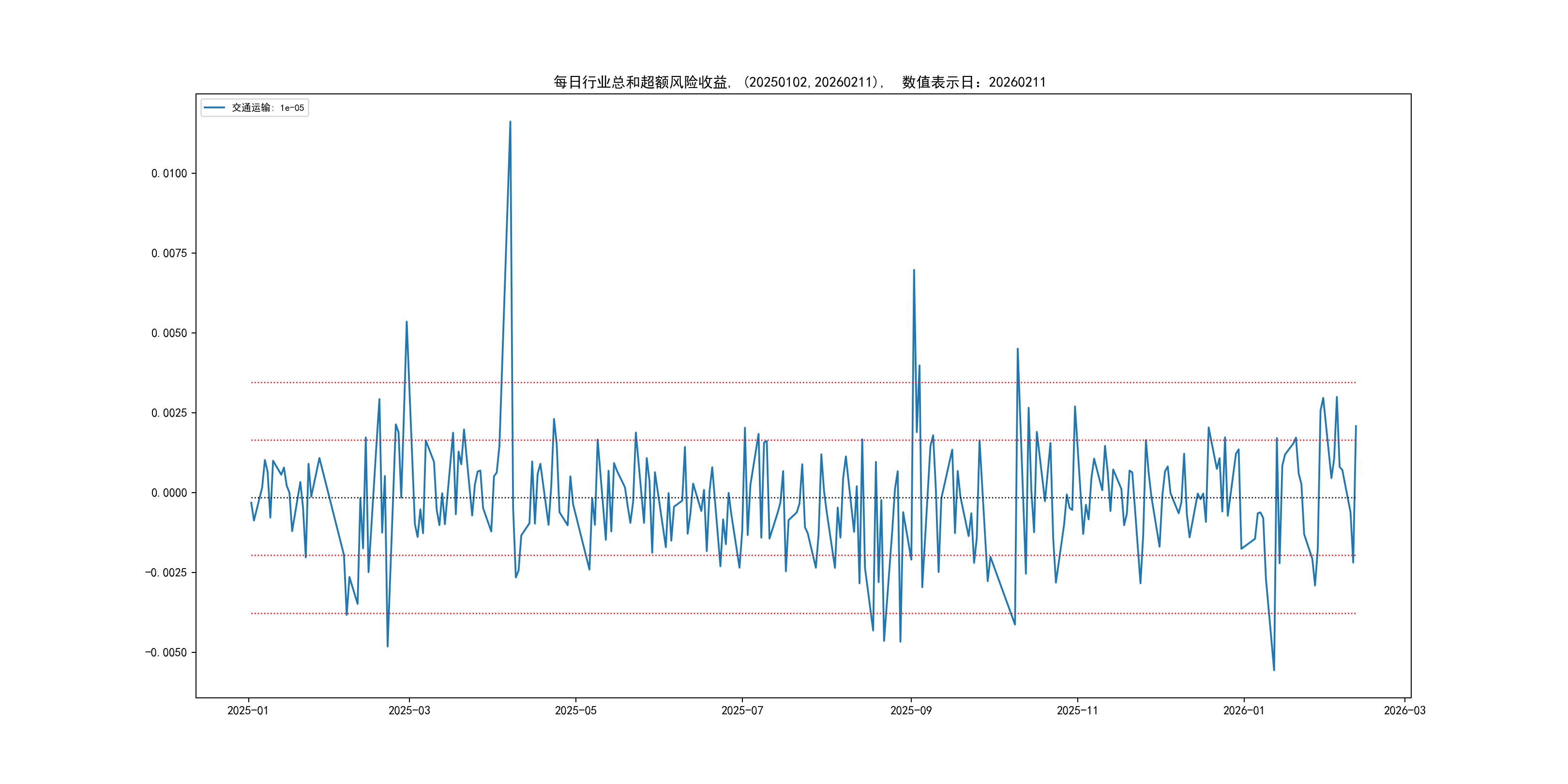Click the 0.0050 y-axis tick label
The width and height of the screenshot is (1568, 784).
coord(168,333)
